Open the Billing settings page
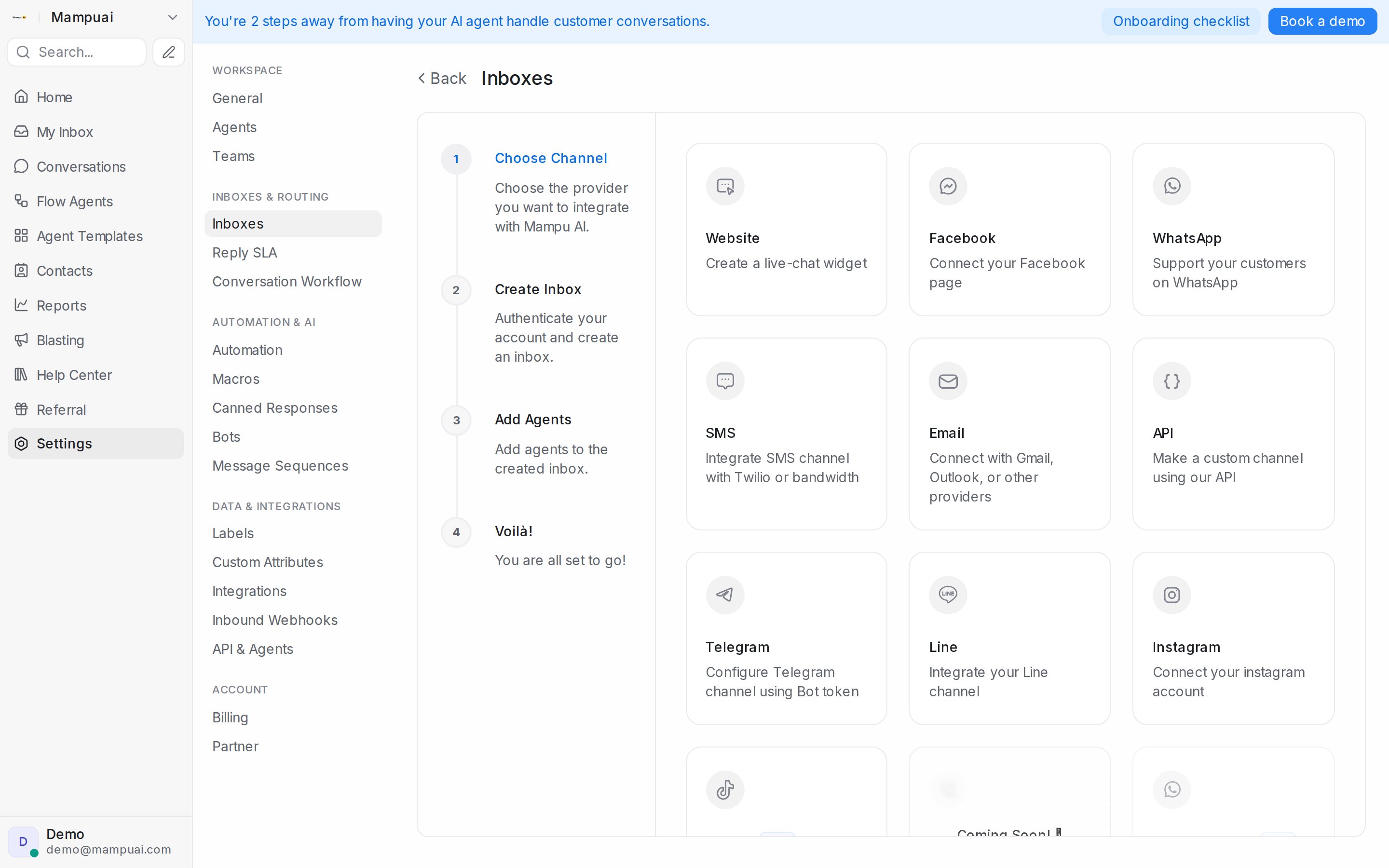Viewport: 1389px width, 868px height. (x=230, y=718)
